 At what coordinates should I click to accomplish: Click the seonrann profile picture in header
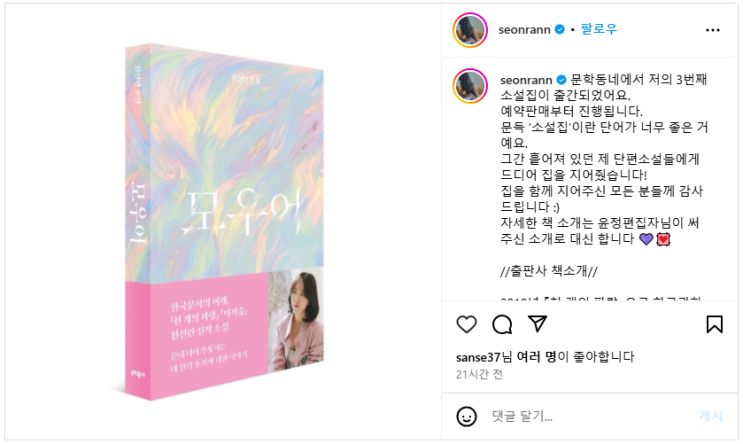pyautogui.click(x=470, y=30)
